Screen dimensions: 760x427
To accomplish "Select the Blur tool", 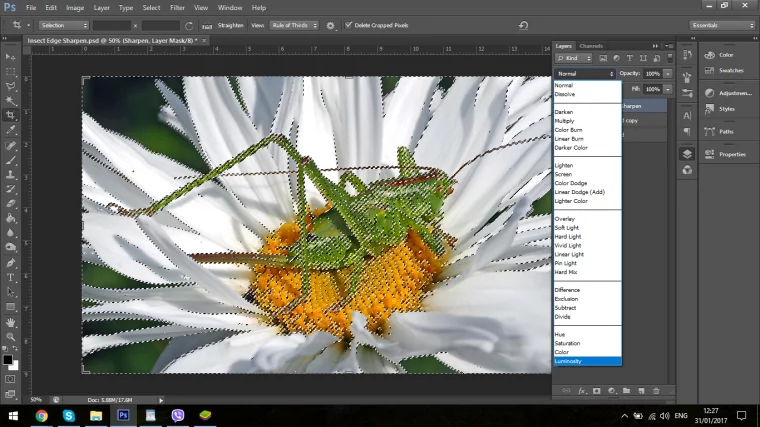I will [x=10, y=233].
